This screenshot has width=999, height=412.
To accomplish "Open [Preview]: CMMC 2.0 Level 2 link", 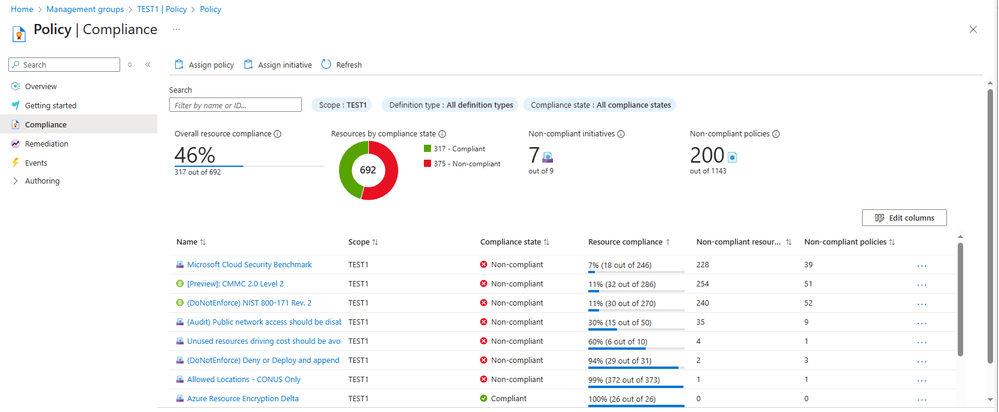I will tap(235, 283).
